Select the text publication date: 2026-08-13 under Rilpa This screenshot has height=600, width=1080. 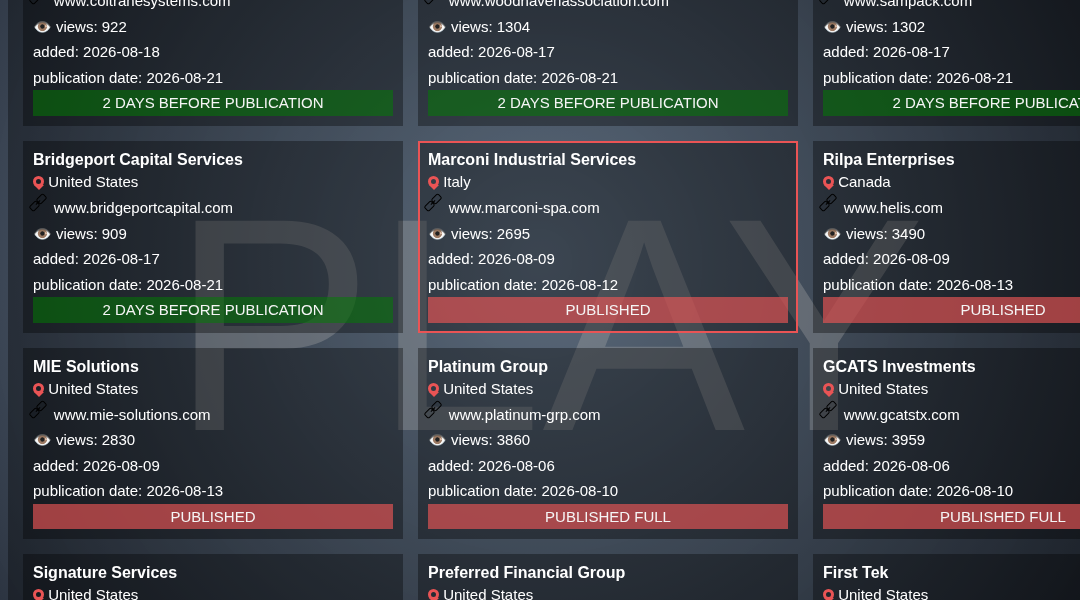pyautogui.click(x=917, y=285)
